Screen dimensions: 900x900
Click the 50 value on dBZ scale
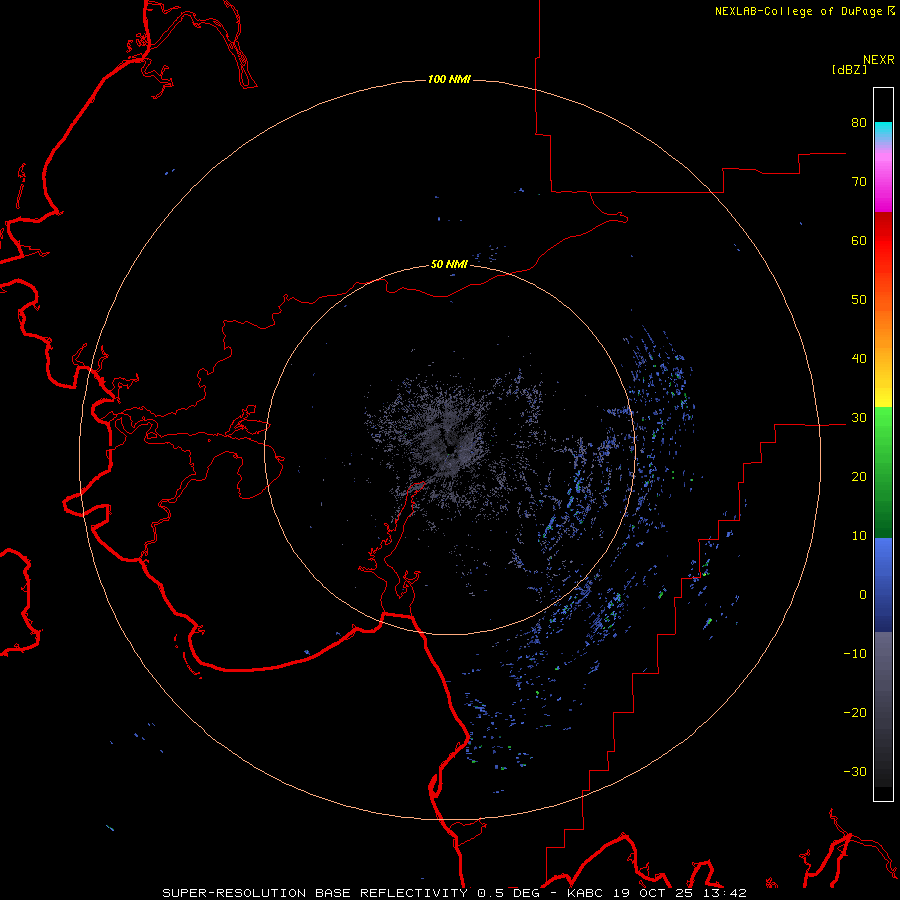pyautogui.click(x=859, y=300)
